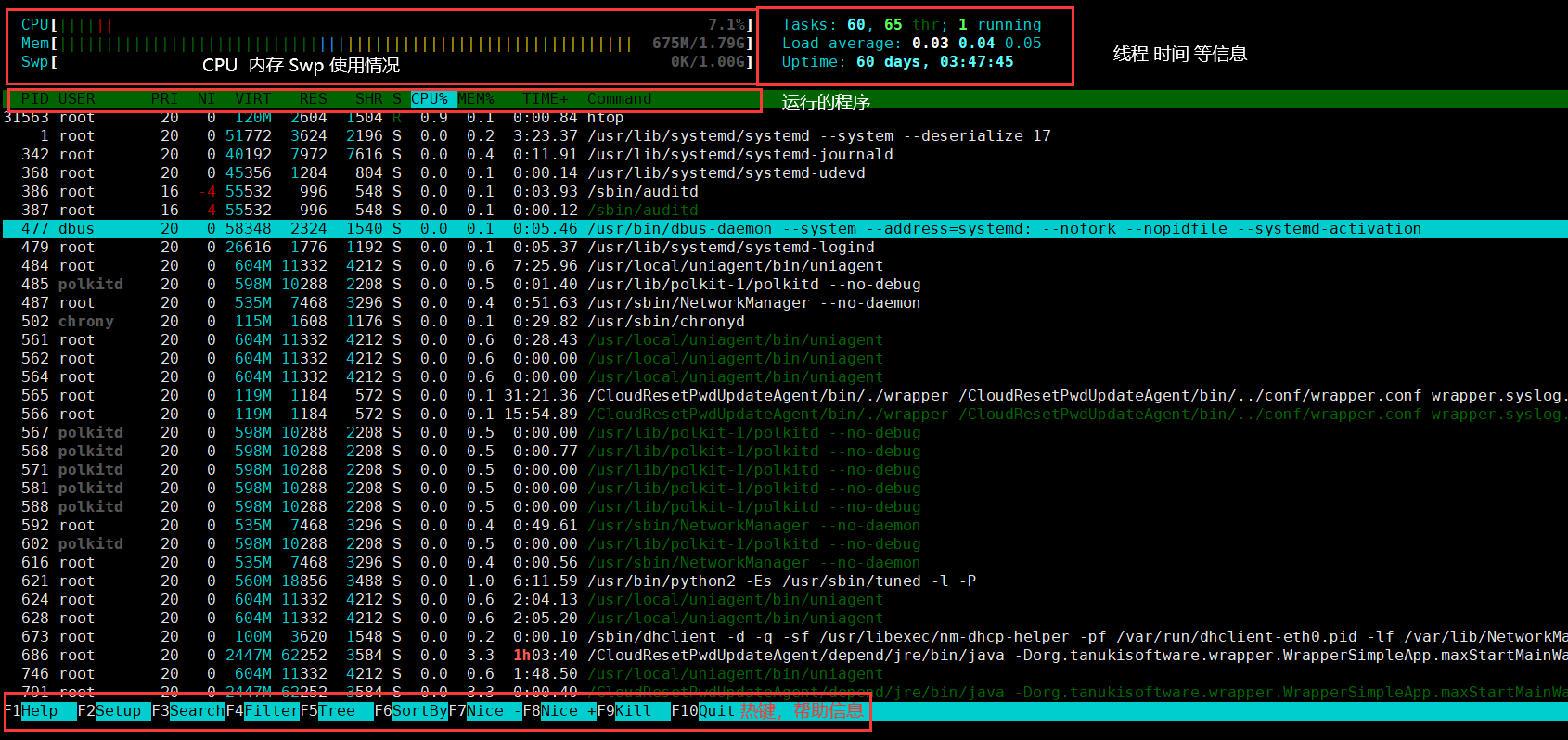Select the htop process row PID 31563
Image resolution: width=1568 pixels, height=740 pixels.
click(x=784, y=118)
